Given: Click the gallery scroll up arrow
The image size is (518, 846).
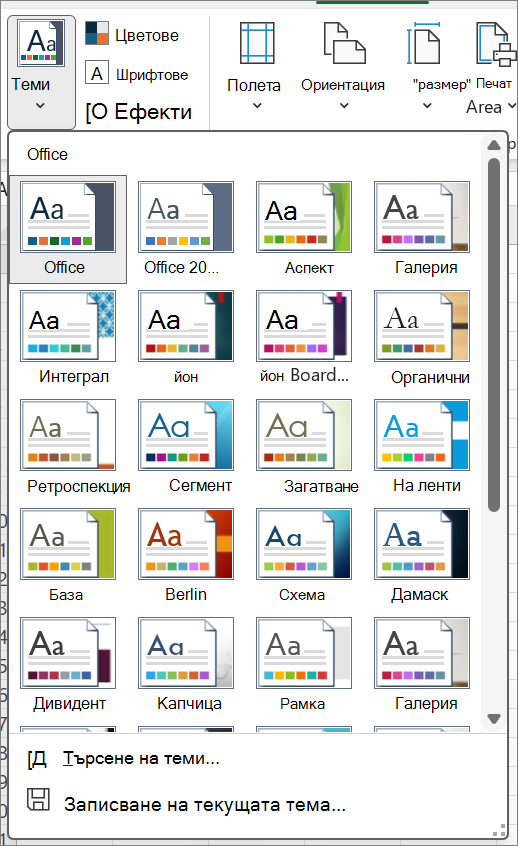Looking at the screenshot, I should pyautogui.click(x=493, y=145).
